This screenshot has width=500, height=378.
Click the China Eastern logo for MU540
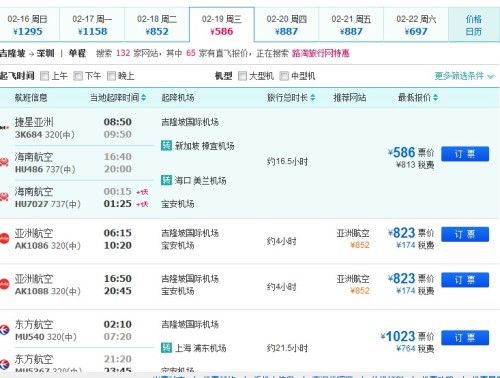(x=4, y=330)
